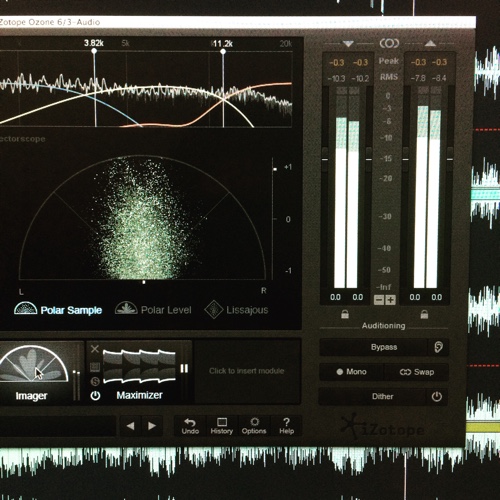Select the Lissajous vectorscope mode
The height and width of the screenshot is (500, 500).
click(x=236, y=309)
